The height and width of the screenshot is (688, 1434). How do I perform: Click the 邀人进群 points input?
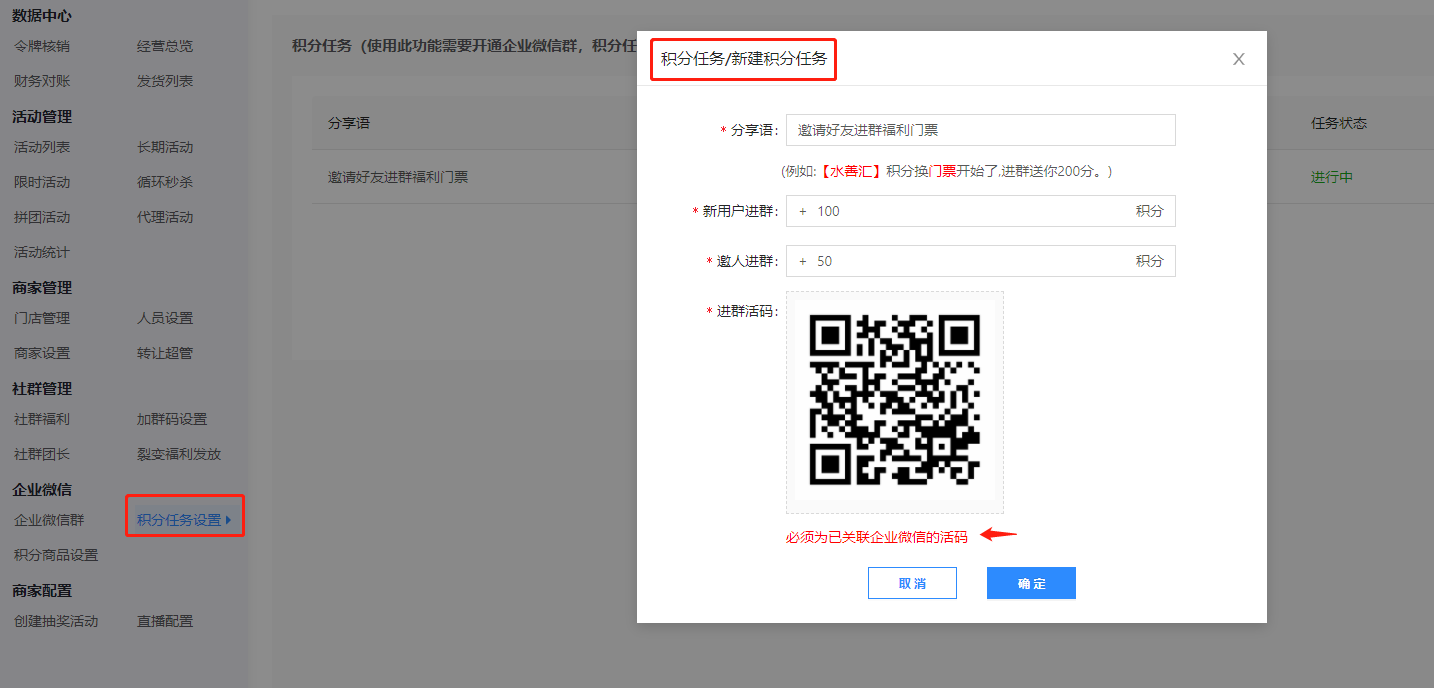tap(980, 261)
